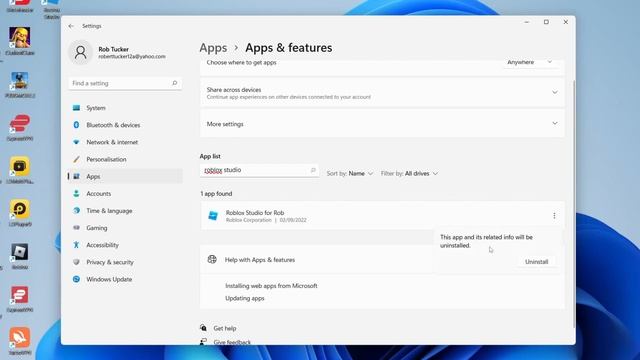Close the Settings window
640x360 pixels.
coord(566,22)
